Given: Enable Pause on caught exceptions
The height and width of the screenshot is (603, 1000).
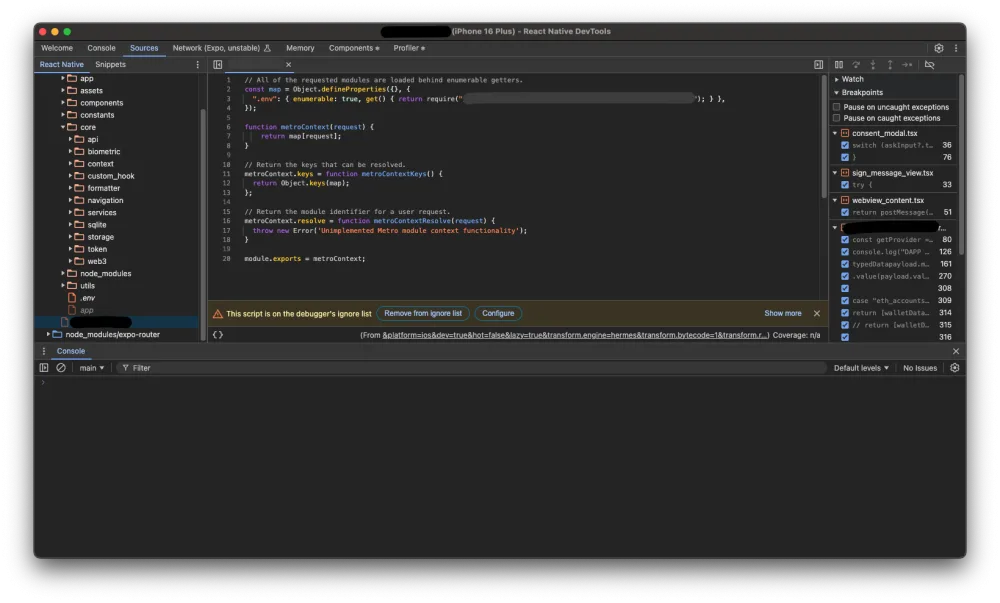Looking at the screenshot, I should [837, 118].
